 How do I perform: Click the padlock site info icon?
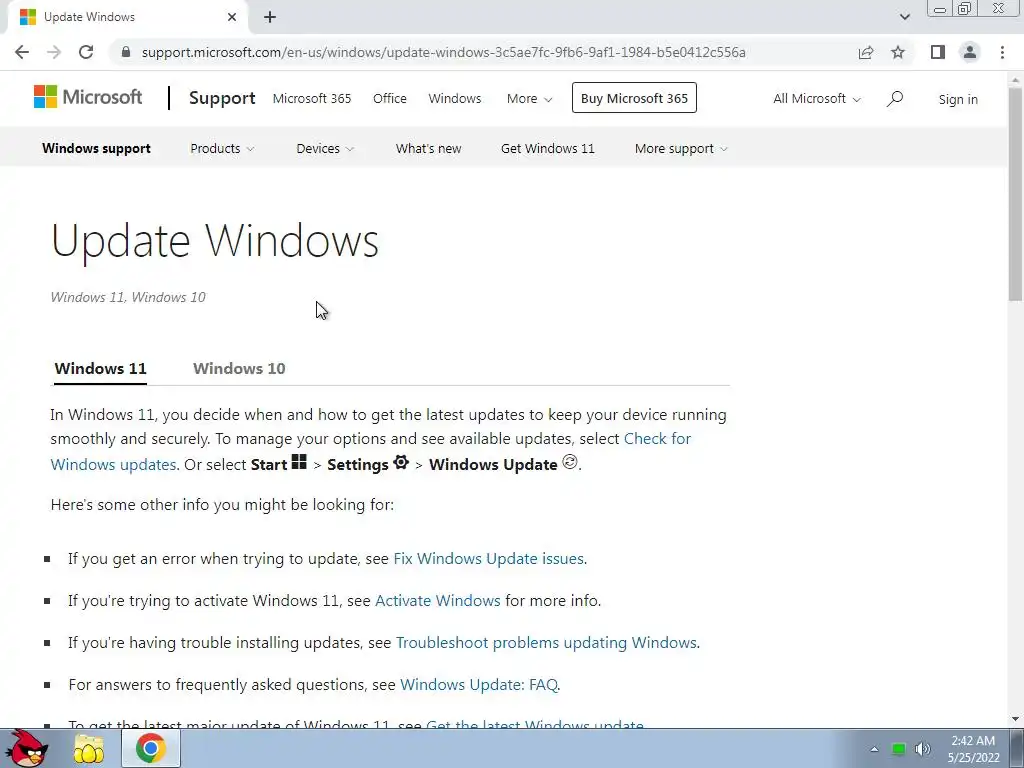pos(126,52)
